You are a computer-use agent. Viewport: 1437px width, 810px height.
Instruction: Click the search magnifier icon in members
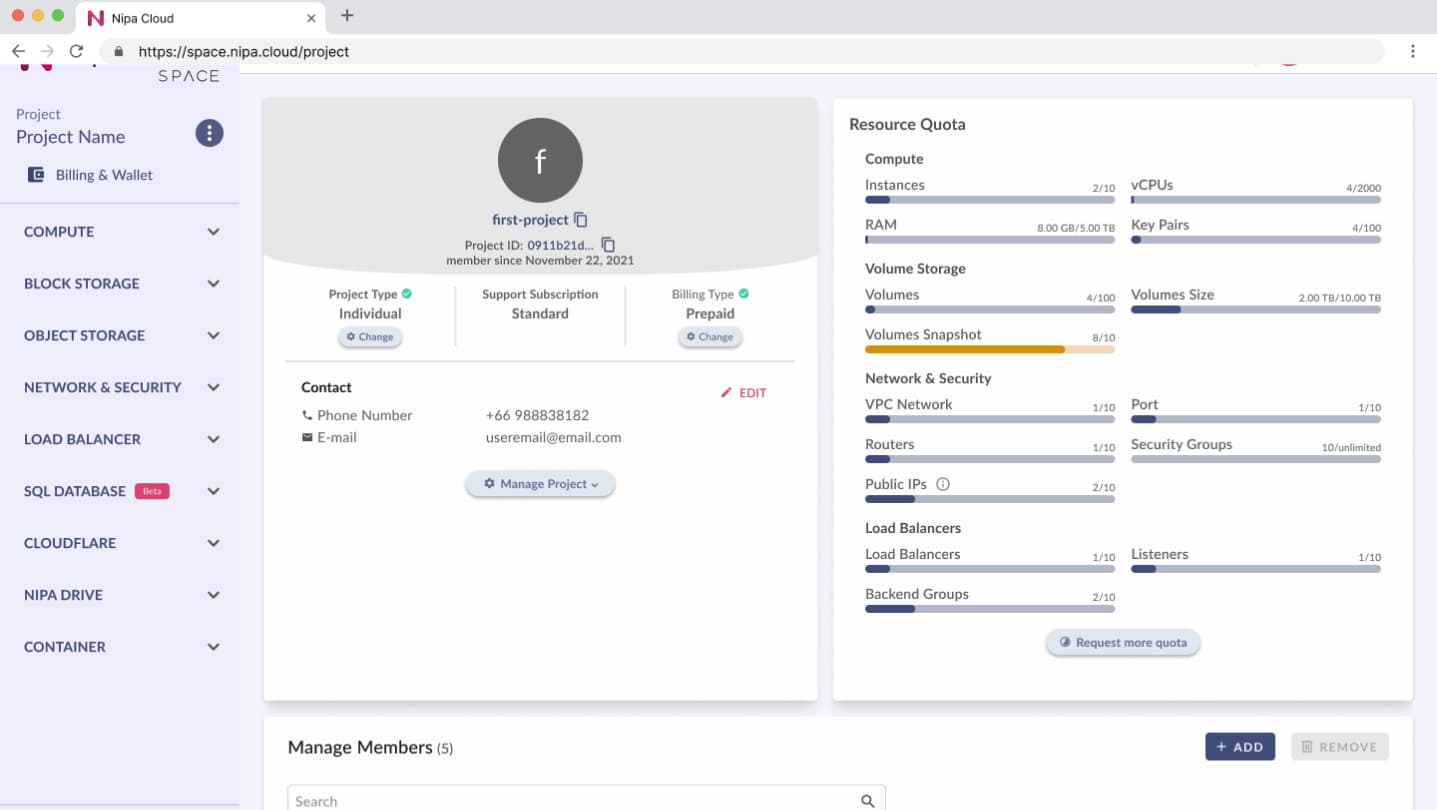[x=867, y=801]
